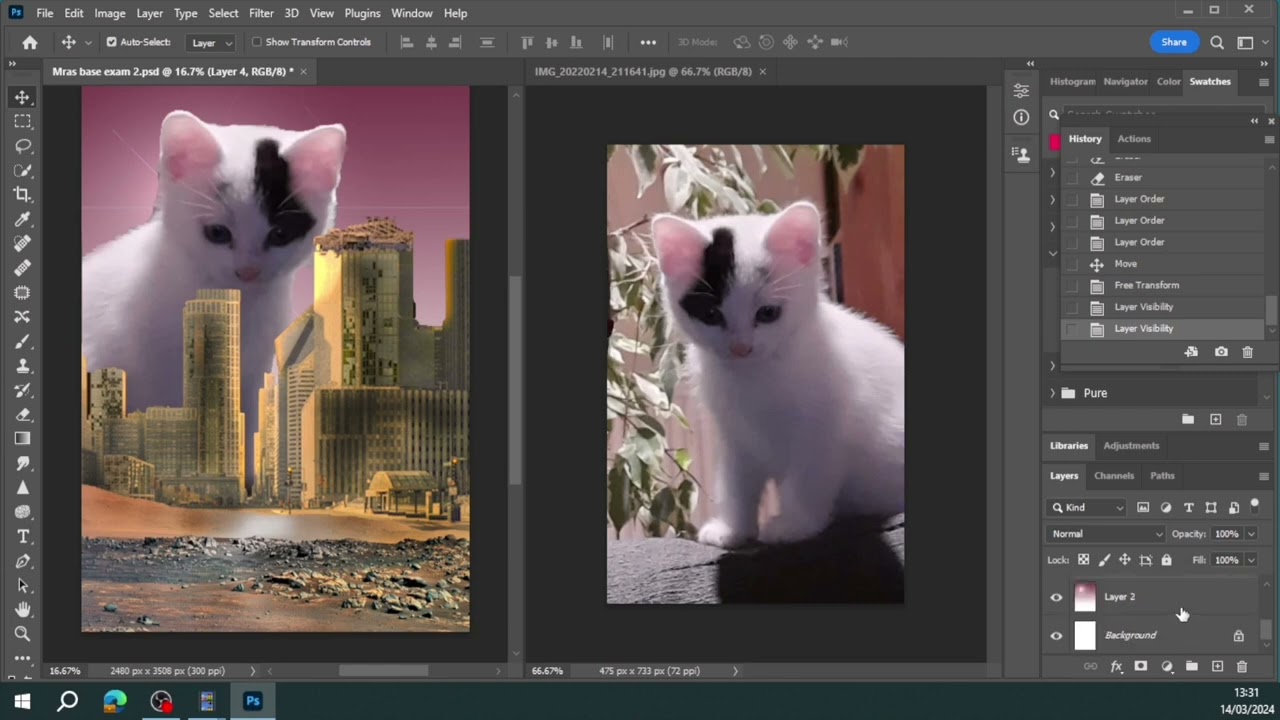Select the Crop tool
The height and width of the screenshot is (720, 1280).
coord(22,194)
